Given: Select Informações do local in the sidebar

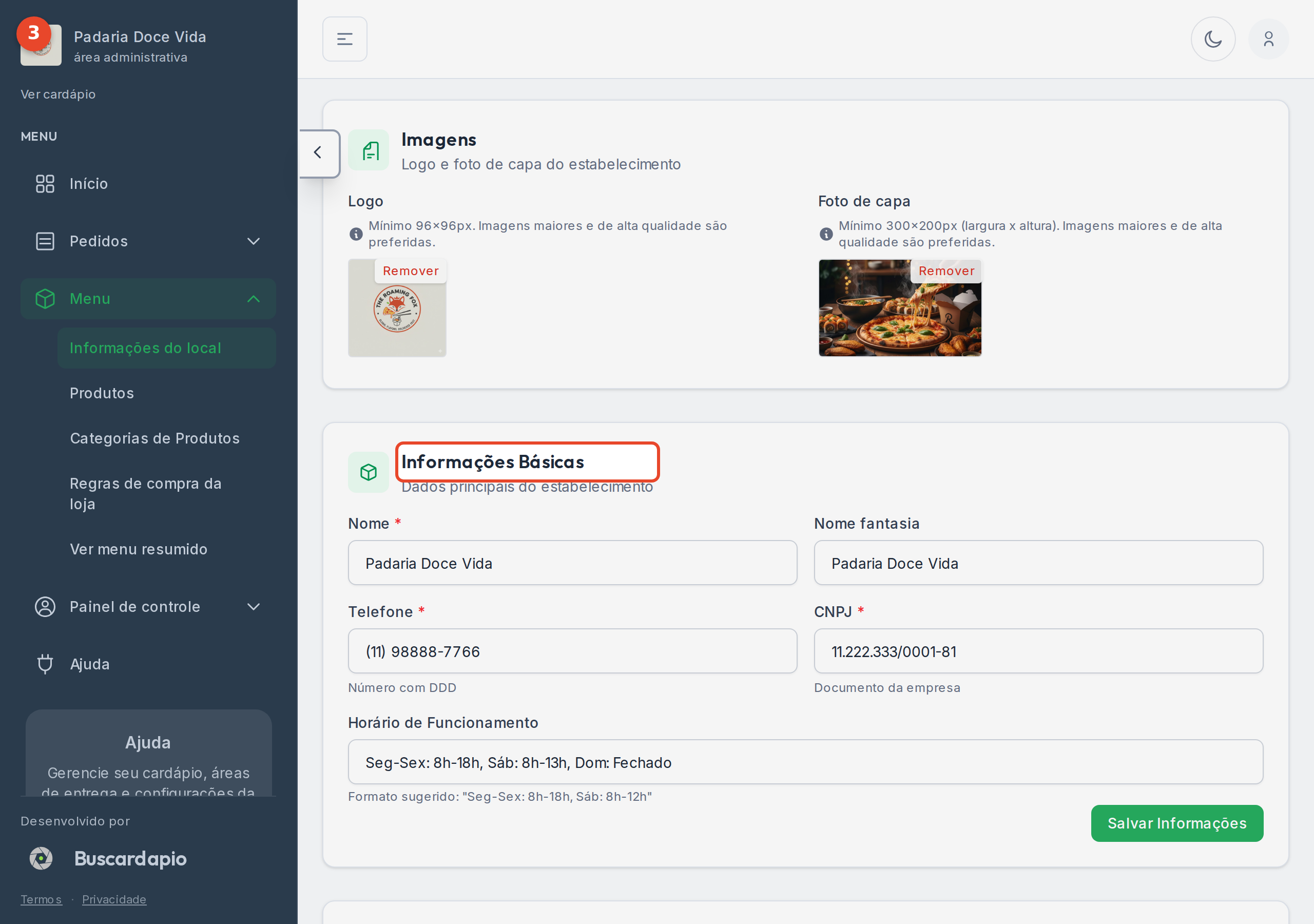Looking at the screenshot, I should pyautogui.click(x=166, y=348).
